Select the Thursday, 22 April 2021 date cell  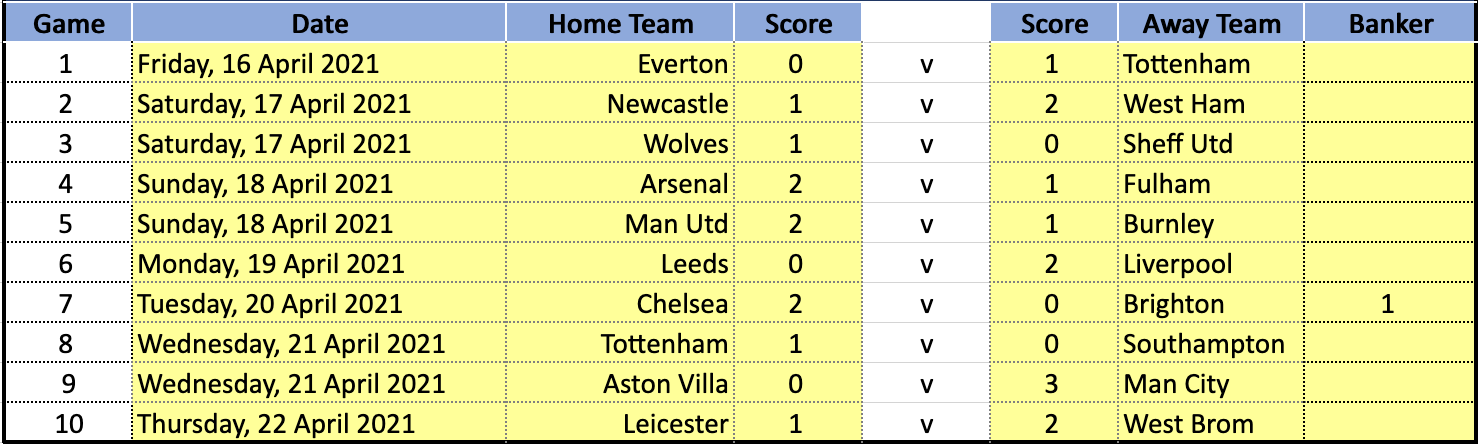320,425
